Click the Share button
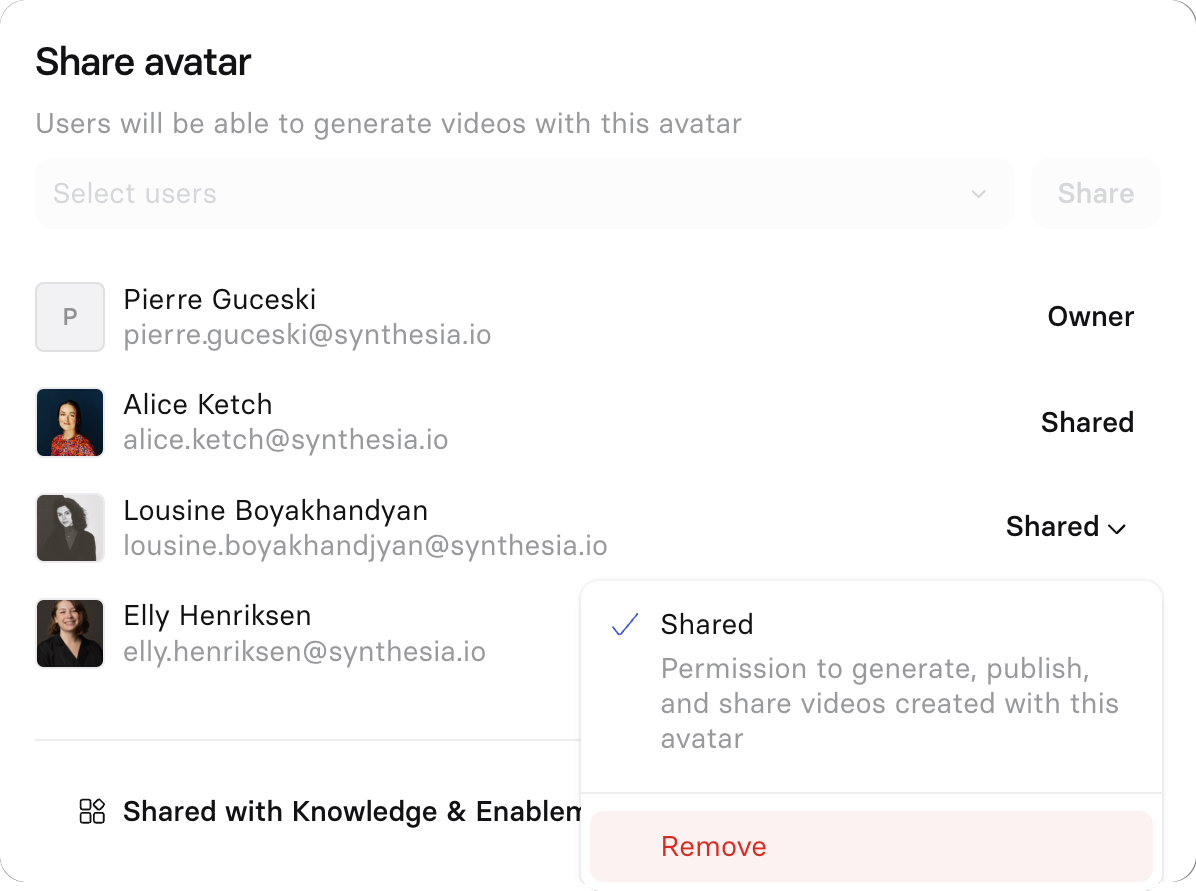 1095,194
